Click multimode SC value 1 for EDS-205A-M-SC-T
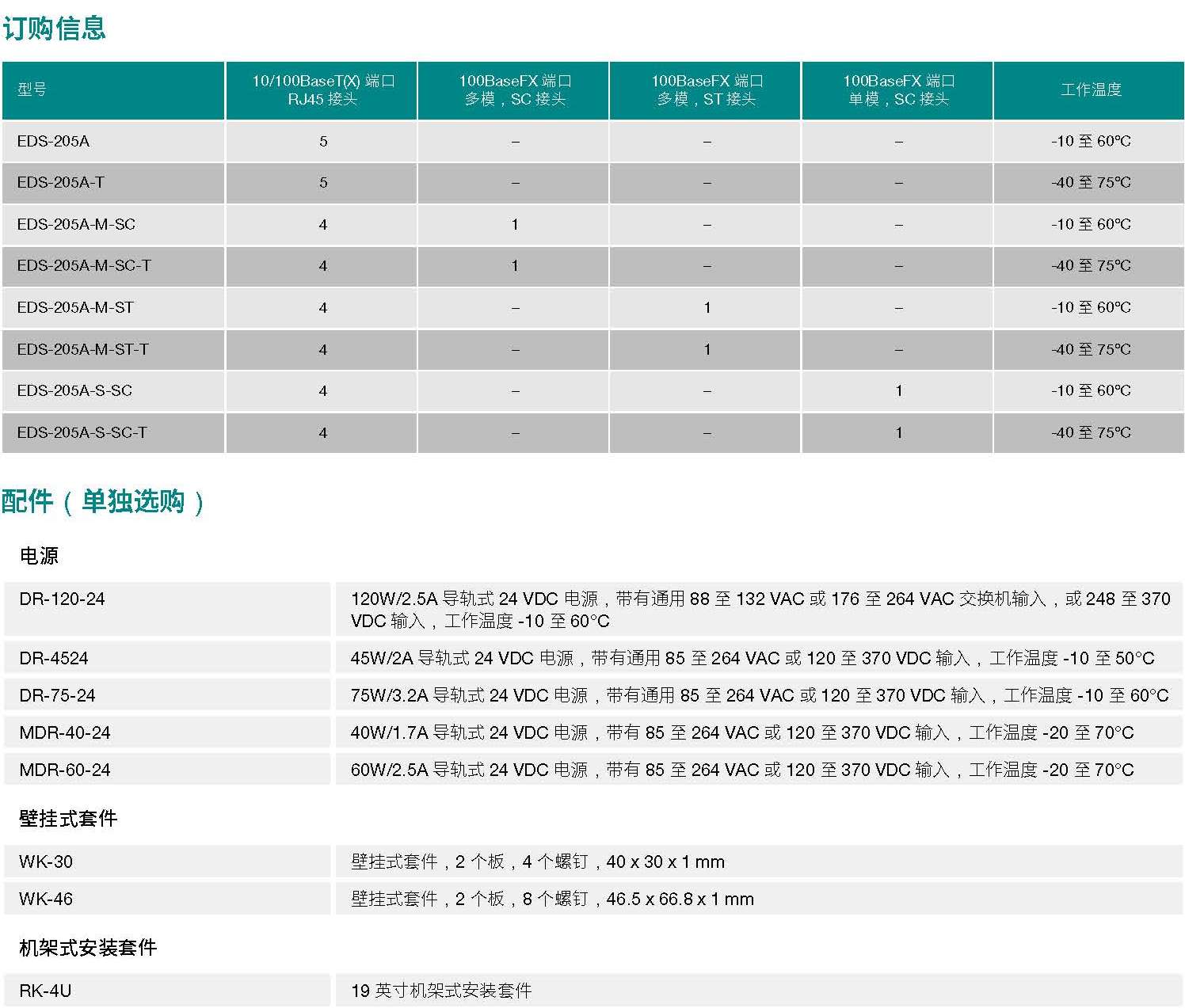Screen dimensions: 1185x1008 [515, 266]
